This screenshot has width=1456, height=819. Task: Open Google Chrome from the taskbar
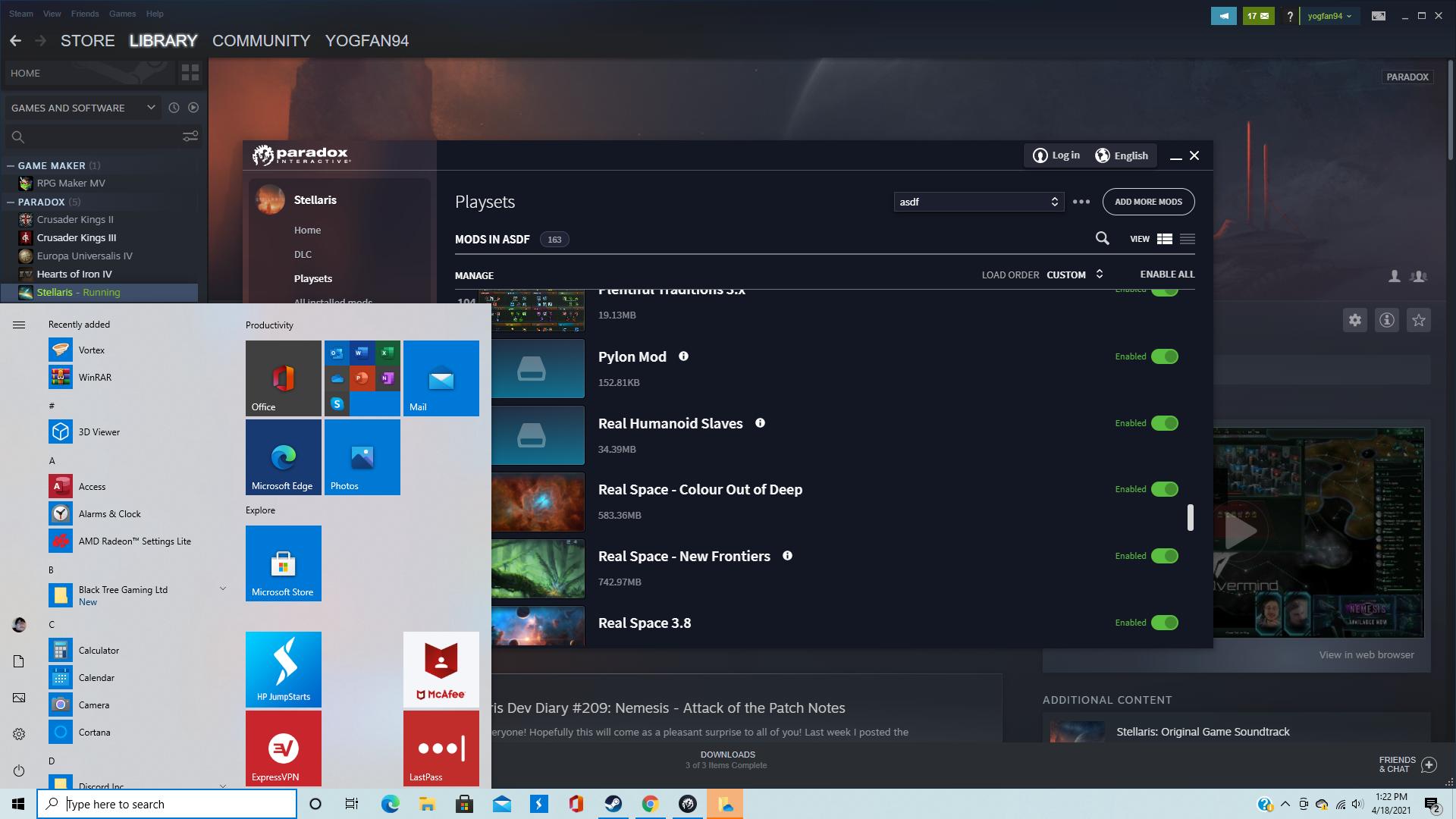(x=651, y=804)
